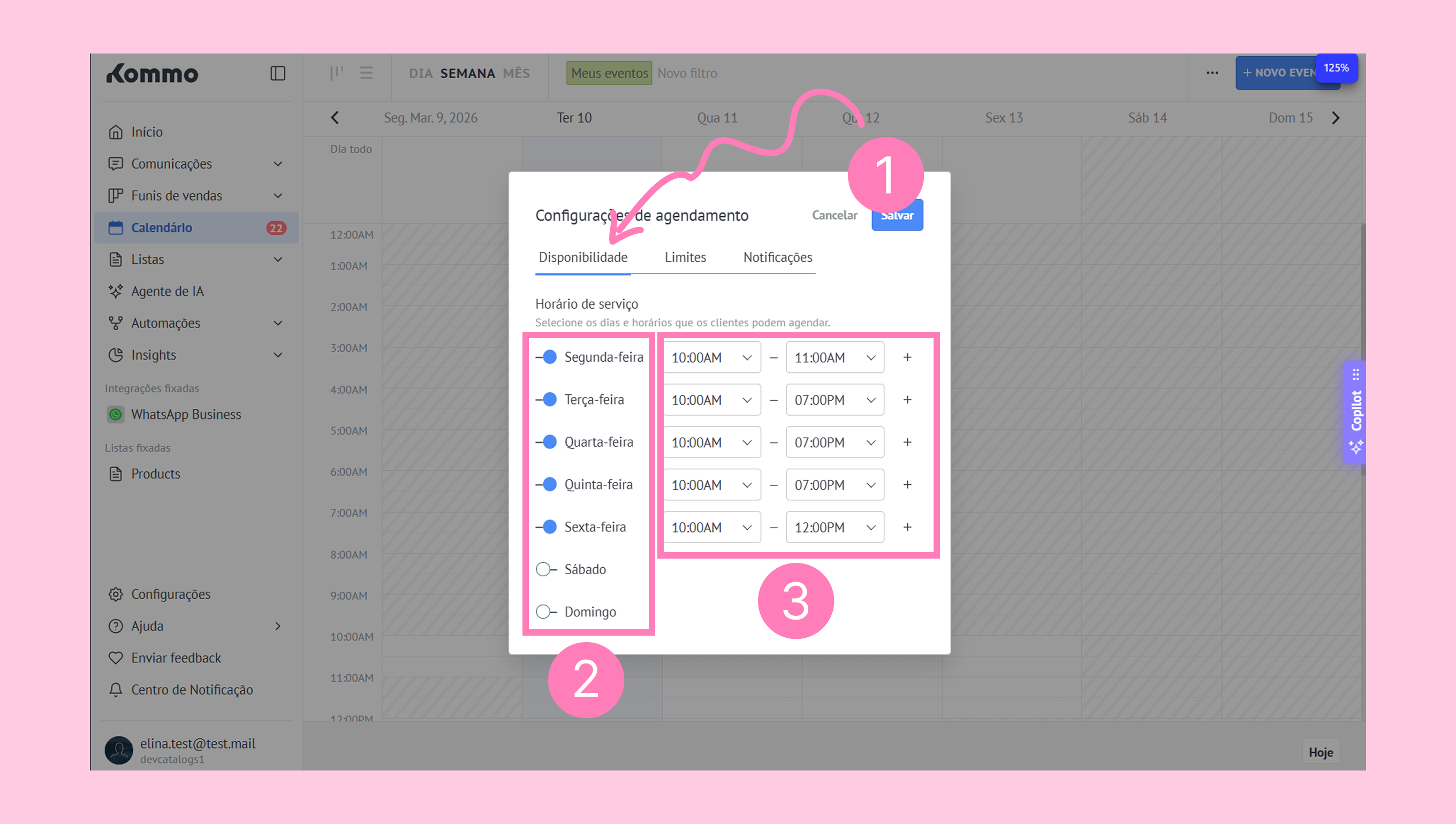Click Cancelar in the scheduling dialog

pos(835,215)
